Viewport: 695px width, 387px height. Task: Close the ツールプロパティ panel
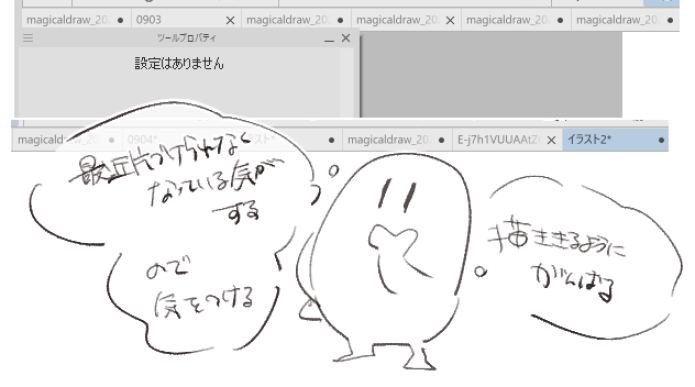(346, 38)
